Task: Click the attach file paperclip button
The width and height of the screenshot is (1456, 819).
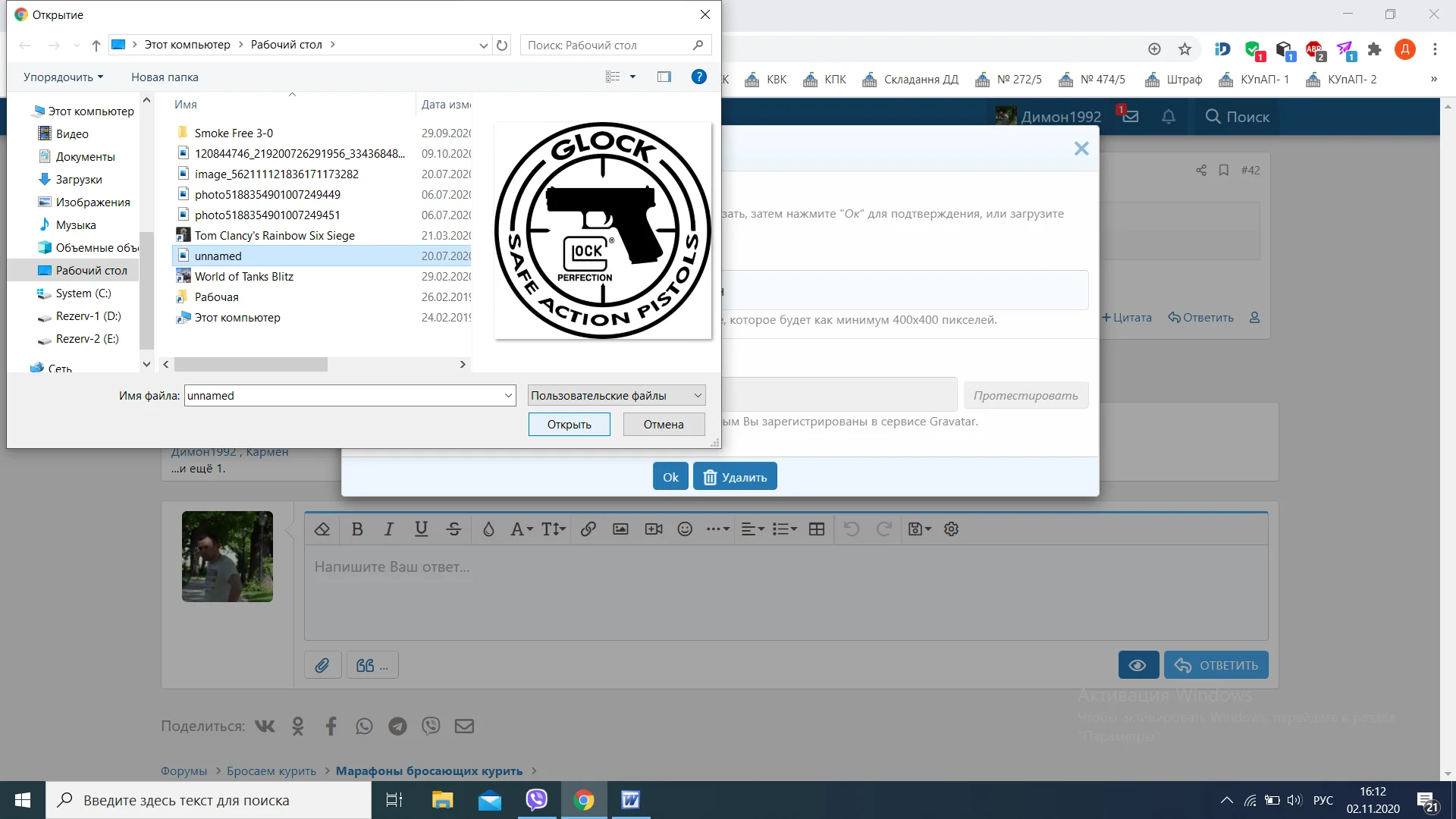Action: click(x=322, y=665)
